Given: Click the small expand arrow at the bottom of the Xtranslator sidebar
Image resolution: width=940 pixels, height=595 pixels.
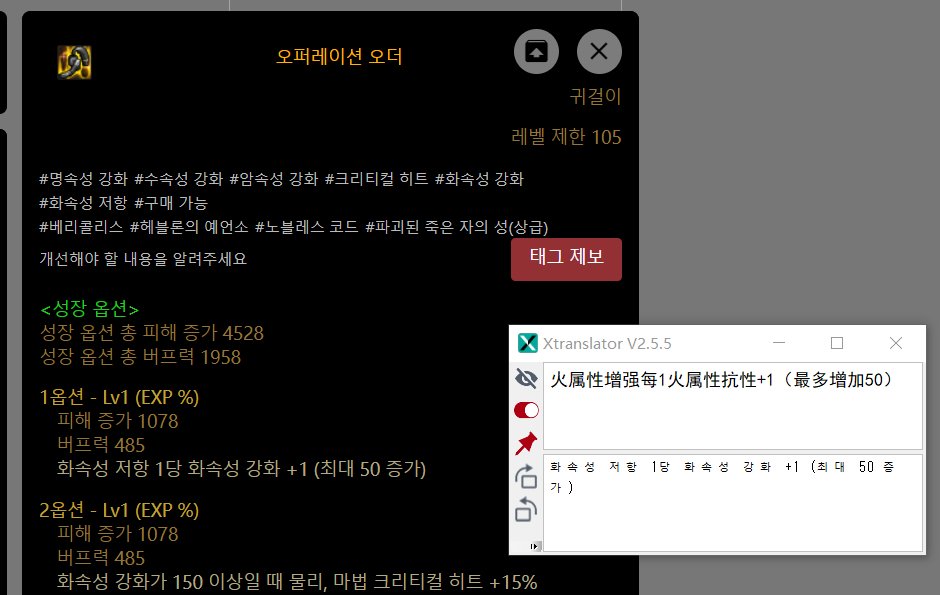Looking at the screenshot, I should coord(534,546).
